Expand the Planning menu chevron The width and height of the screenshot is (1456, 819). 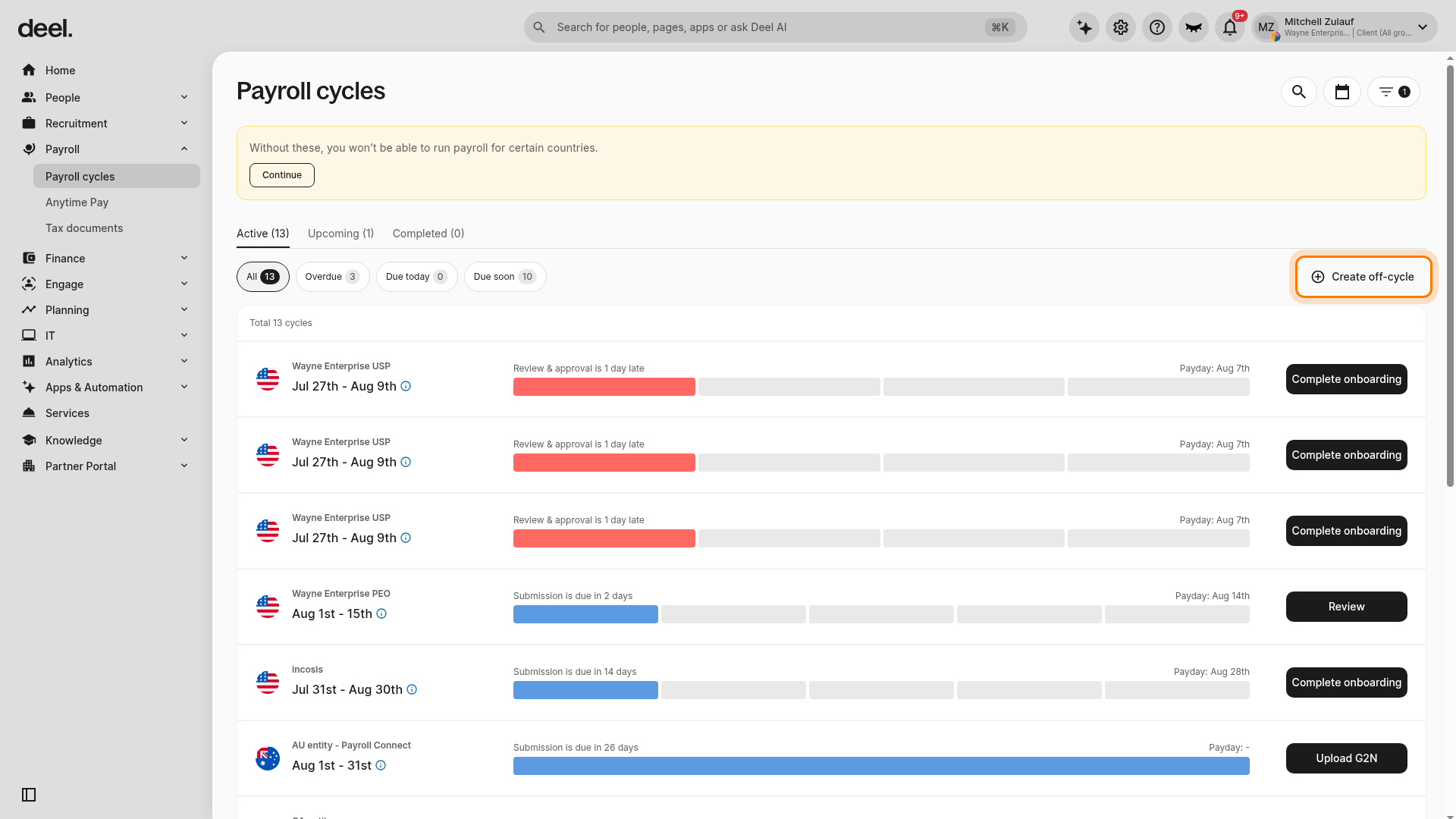point(184,309)
